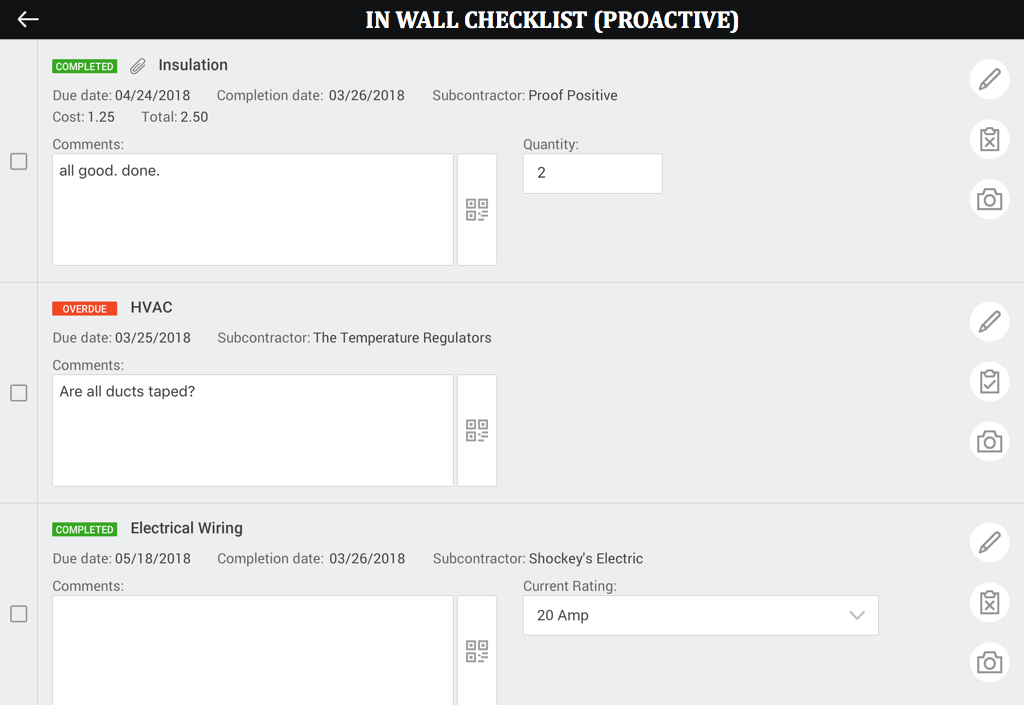Open the Current Rating 20 Amp dropdown

tap(700, 615)
